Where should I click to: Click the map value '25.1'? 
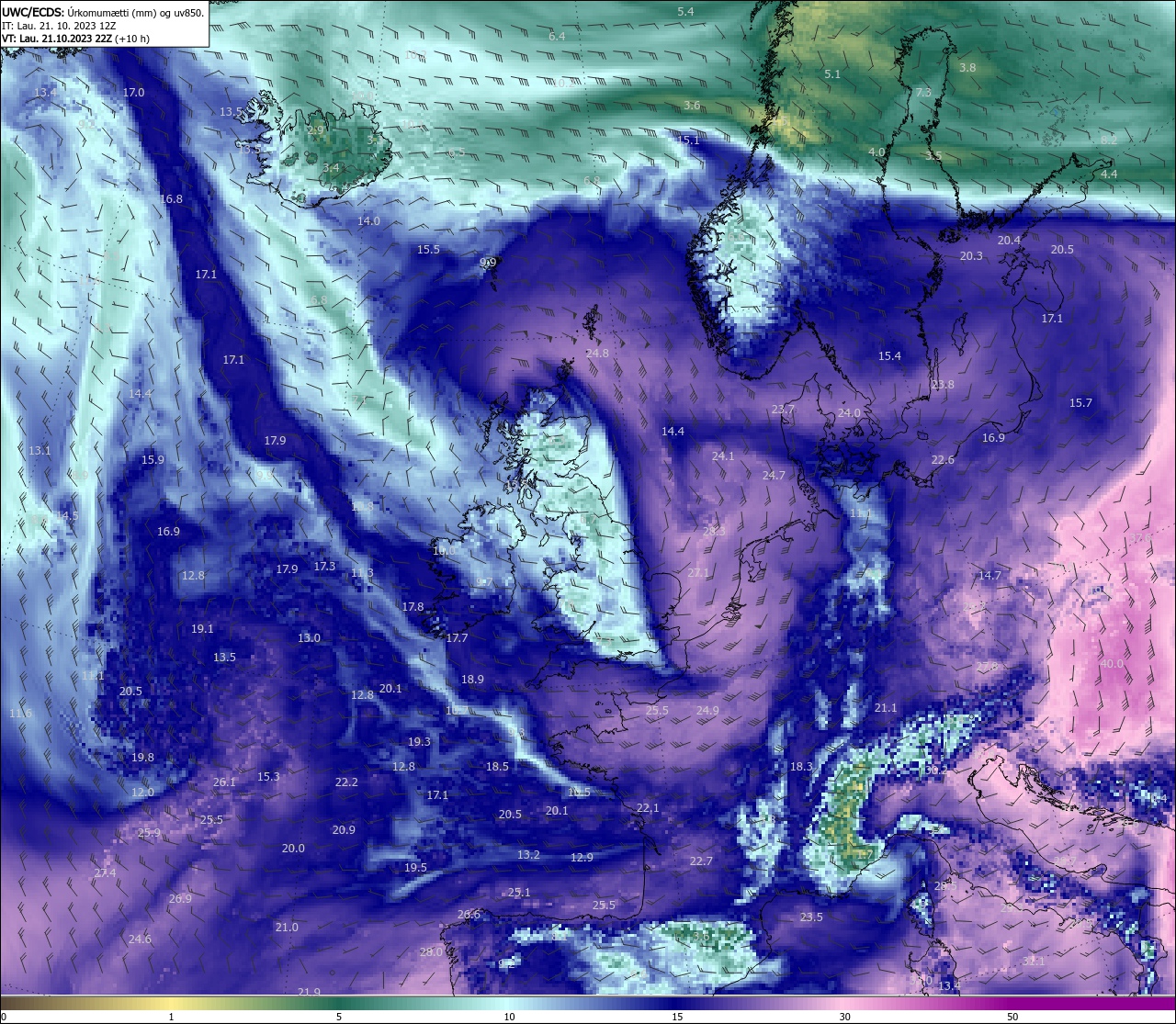pyautogui.click(x=519, y=893)
